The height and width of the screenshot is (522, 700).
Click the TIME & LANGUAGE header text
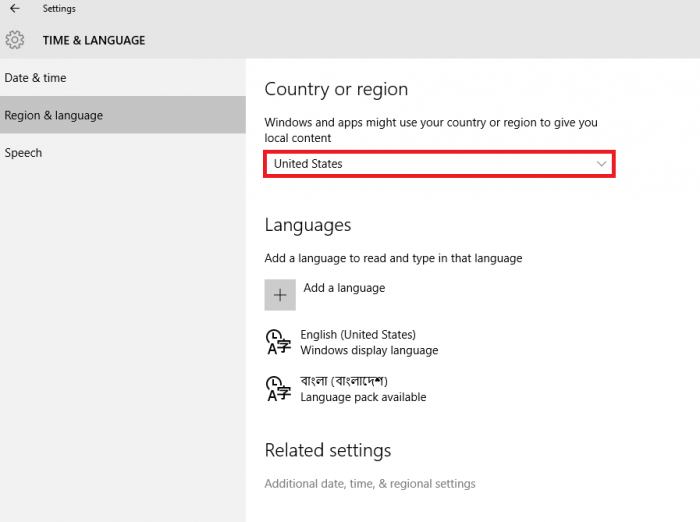[94, 41]
